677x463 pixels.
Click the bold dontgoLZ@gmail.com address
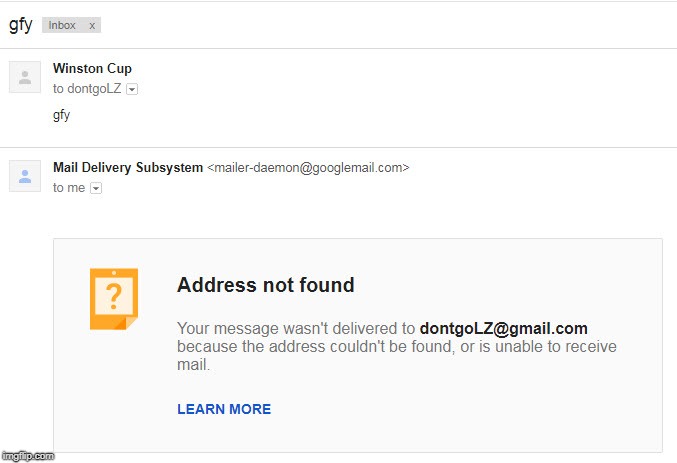(503, 329)
